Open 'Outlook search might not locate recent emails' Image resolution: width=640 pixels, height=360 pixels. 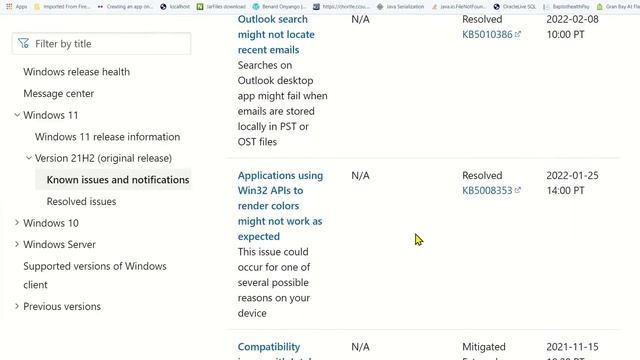[x=276, y=35]
